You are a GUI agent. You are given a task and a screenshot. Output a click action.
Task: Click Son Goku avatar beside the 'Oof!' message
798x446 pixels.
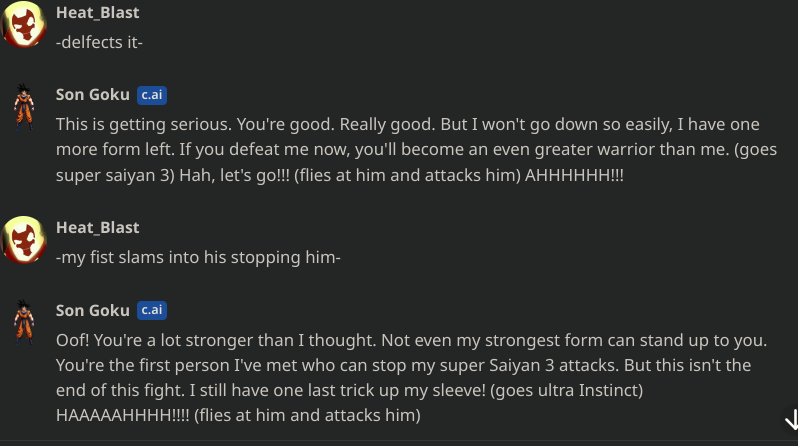[x=24, y=322]
